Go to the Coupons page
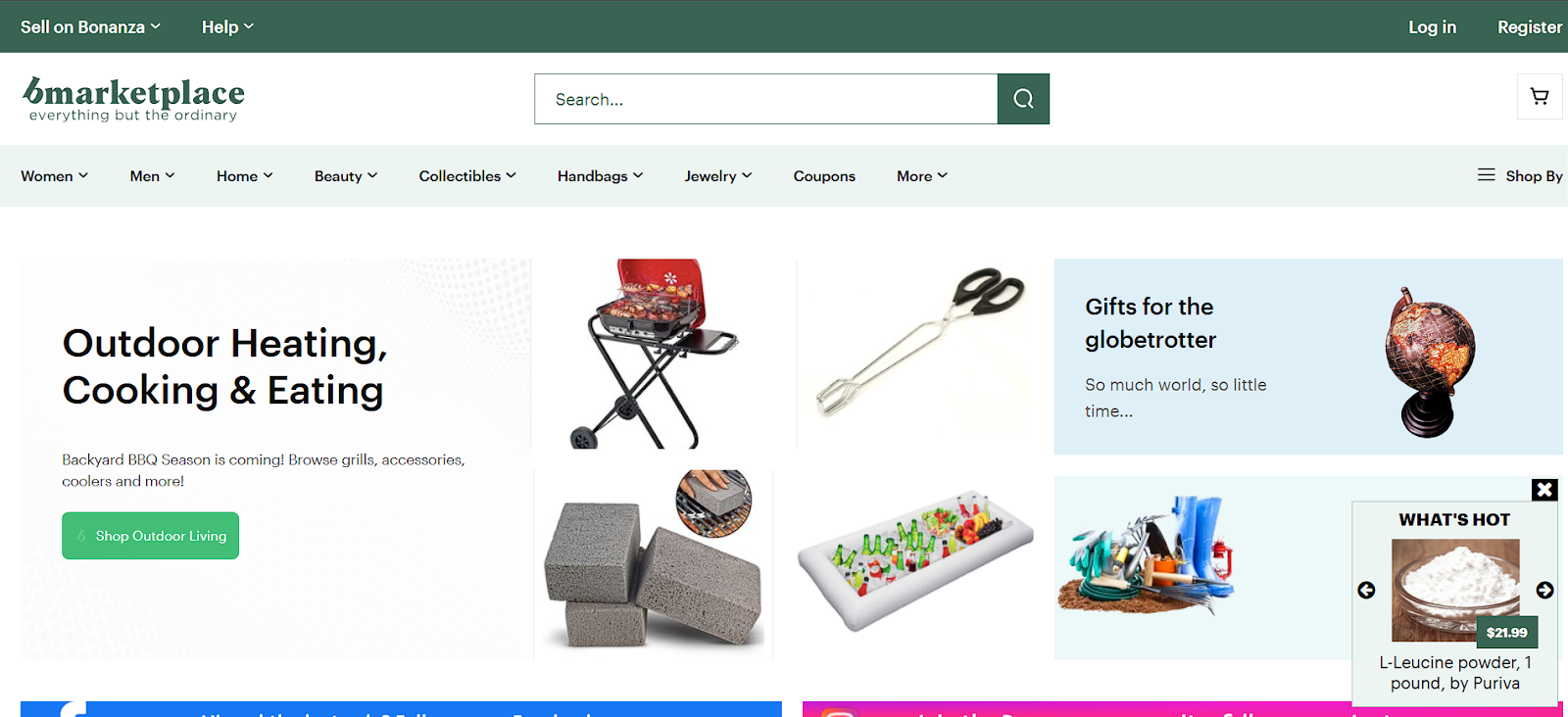Image resolution: width=1568 pixels, height=717 pixels. pos(824,176)
